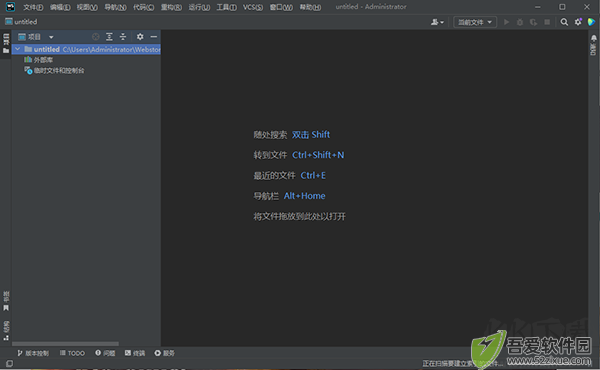This screenshot has height=370, width=600.
Task: Click the 将文件拖放到此处以打开 text
Action: click(x=299, y=217)
